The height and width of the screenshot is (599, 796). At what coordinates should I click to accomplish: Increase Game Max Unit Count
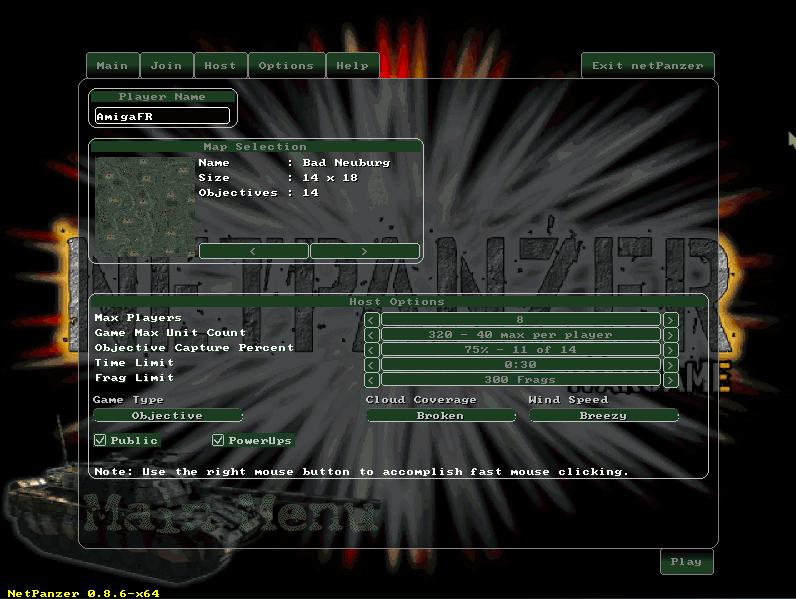(671, 335)
